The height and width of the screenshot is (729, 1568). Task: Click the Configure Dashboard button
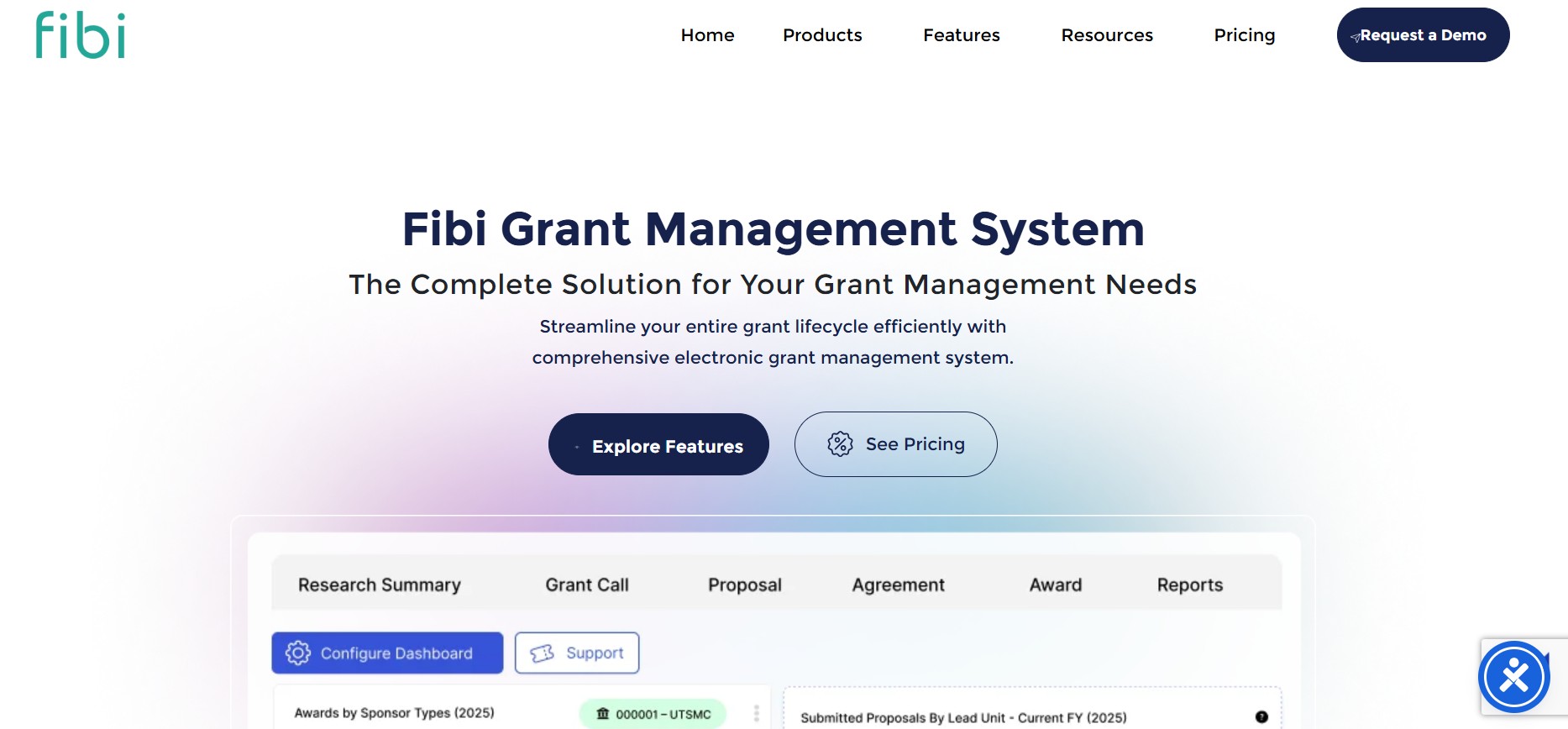point(387,653)
